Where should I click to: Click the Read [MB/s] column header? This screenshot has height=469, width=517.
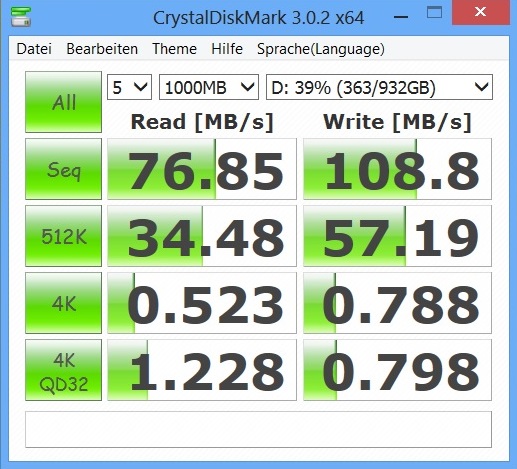[x=202, y=122]
